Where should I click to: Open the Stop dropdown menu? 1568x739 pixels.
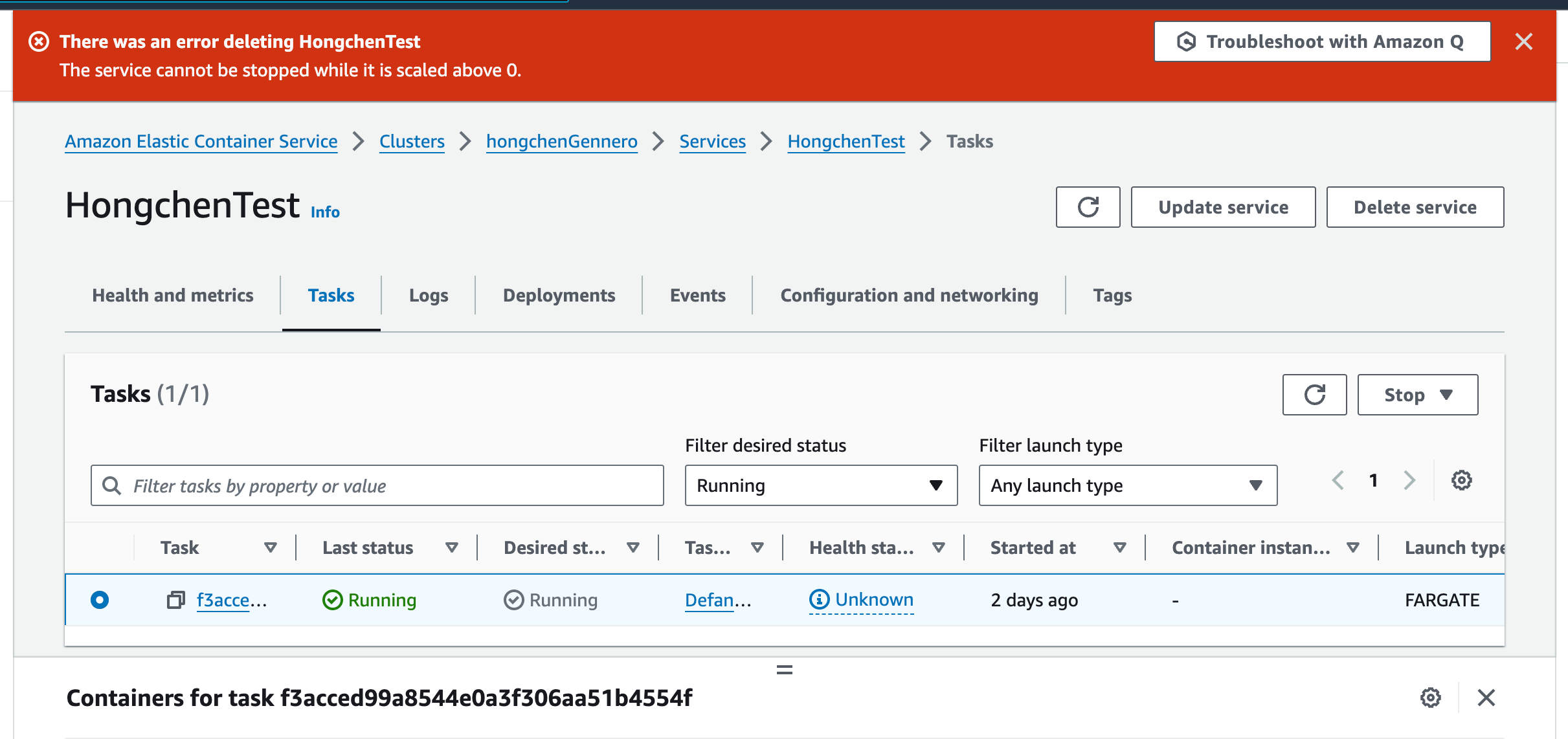pos(1417,395)
